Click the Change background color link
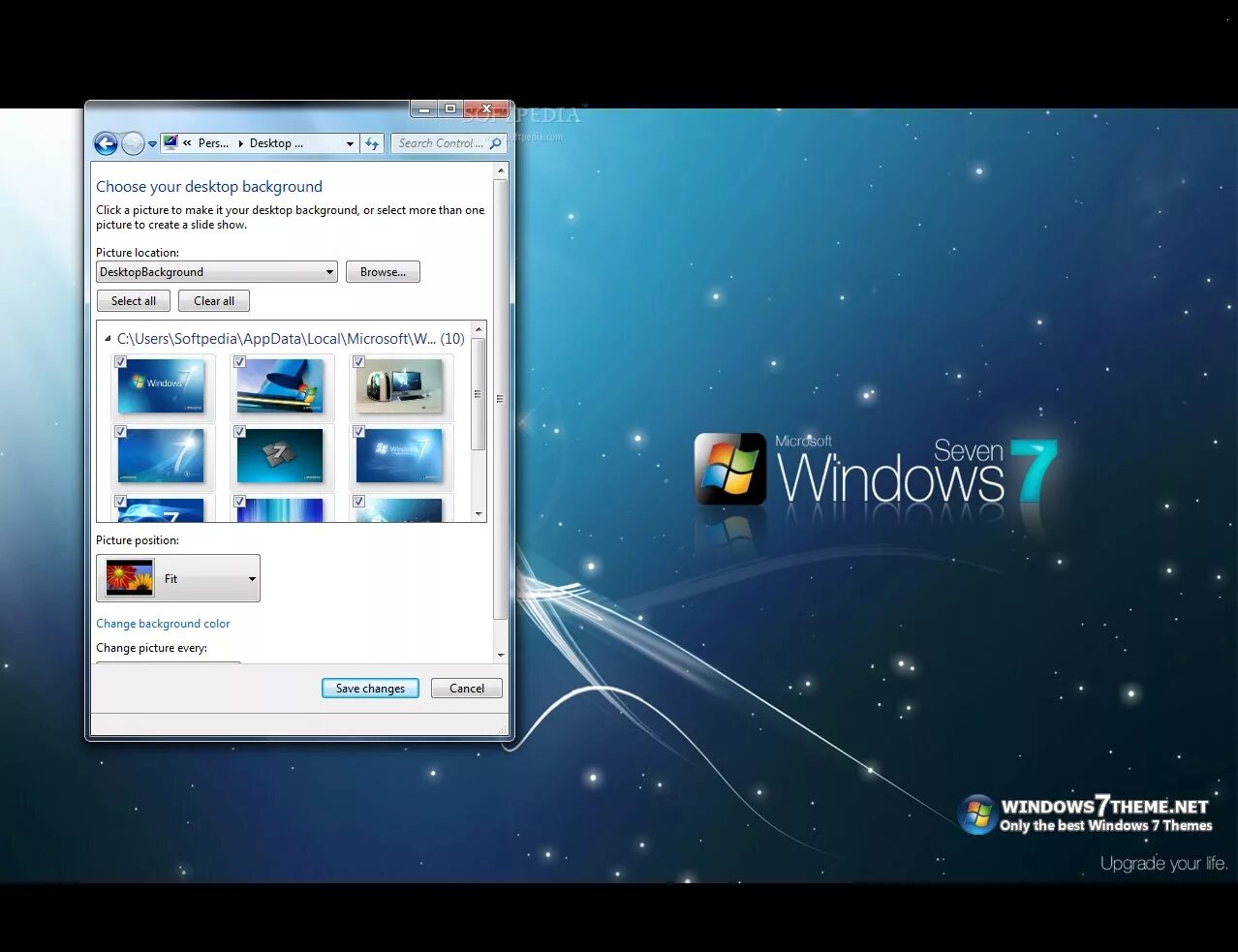Viewport: 1238px width, 952px height. (x=163, y=624)
